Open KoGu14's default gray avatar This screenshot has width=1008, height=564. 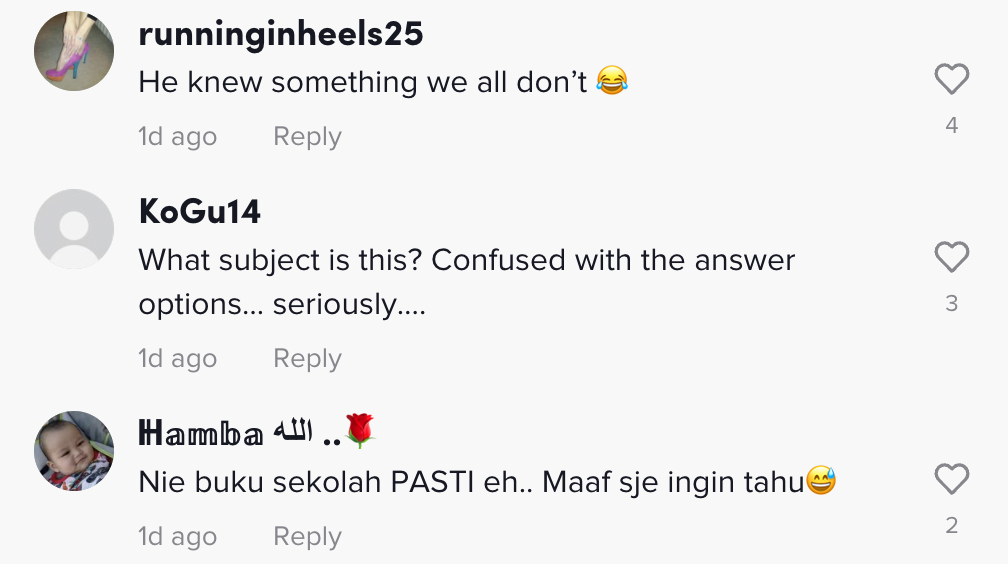(74, 229)
